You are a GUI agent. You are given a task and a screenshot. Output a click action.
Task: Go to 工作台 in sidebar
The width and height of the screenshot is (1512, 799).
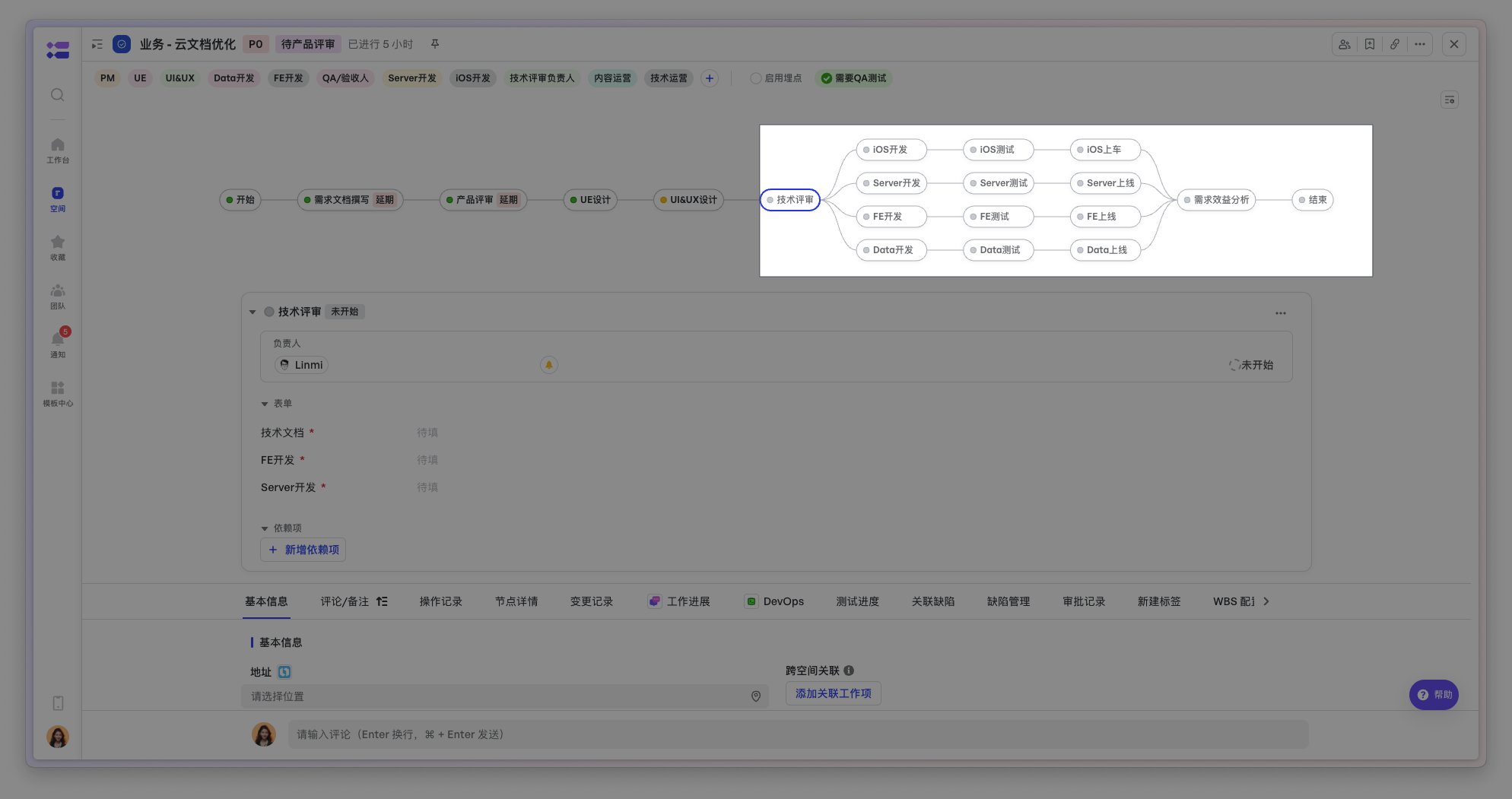pos(58,151)
